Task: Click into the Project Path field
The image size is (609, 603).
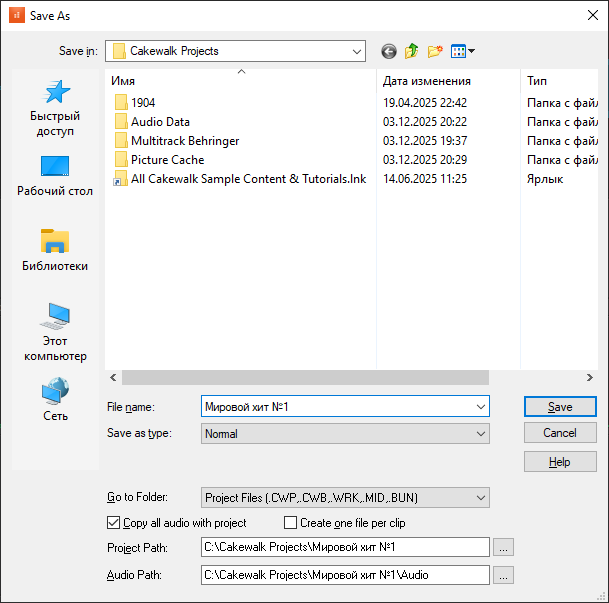Action: (345, 547)
